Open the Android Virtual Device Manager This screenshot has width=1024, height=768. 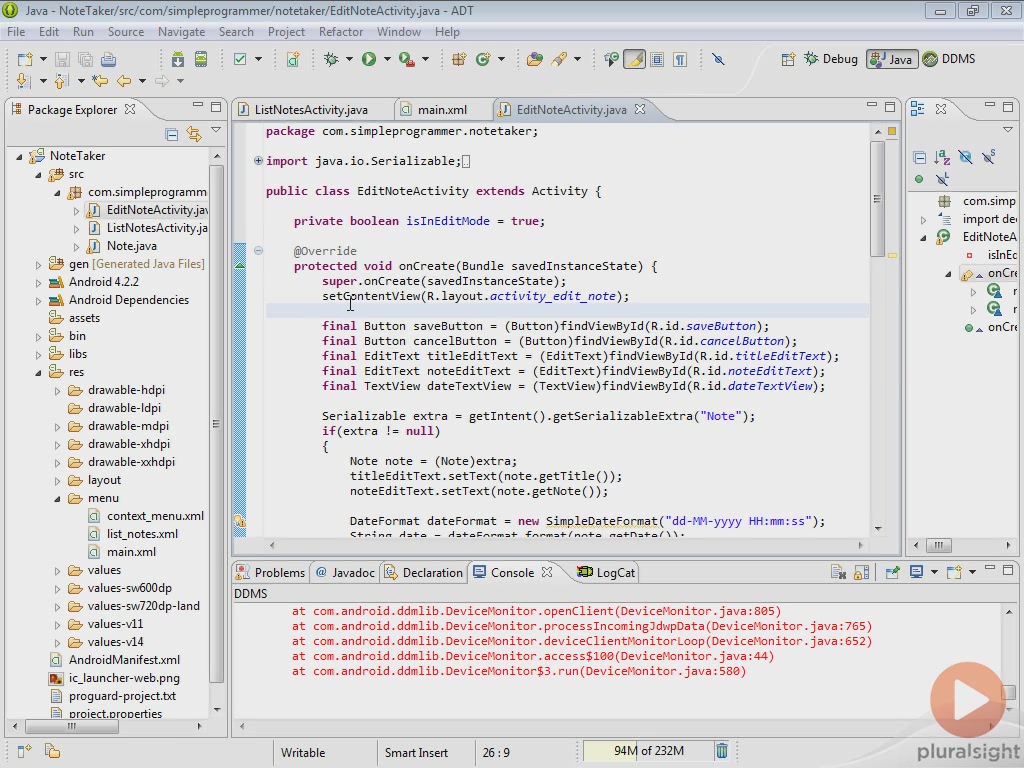click(x=201, y=59)
